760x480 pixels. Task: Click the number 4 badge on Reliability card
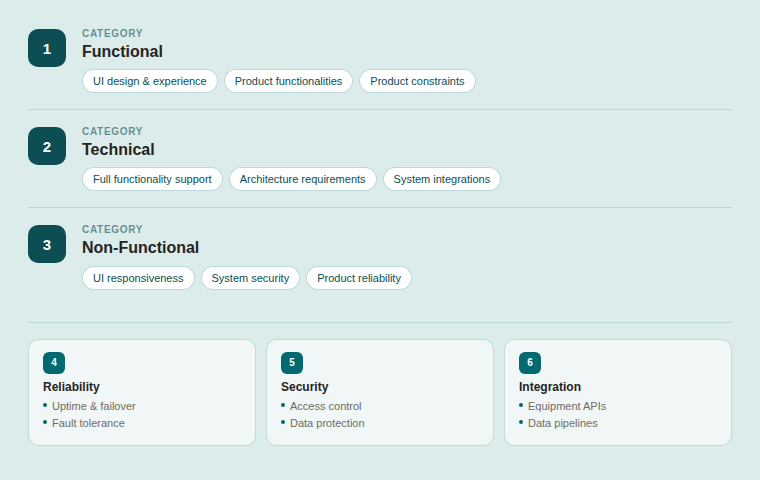[54, 363]
